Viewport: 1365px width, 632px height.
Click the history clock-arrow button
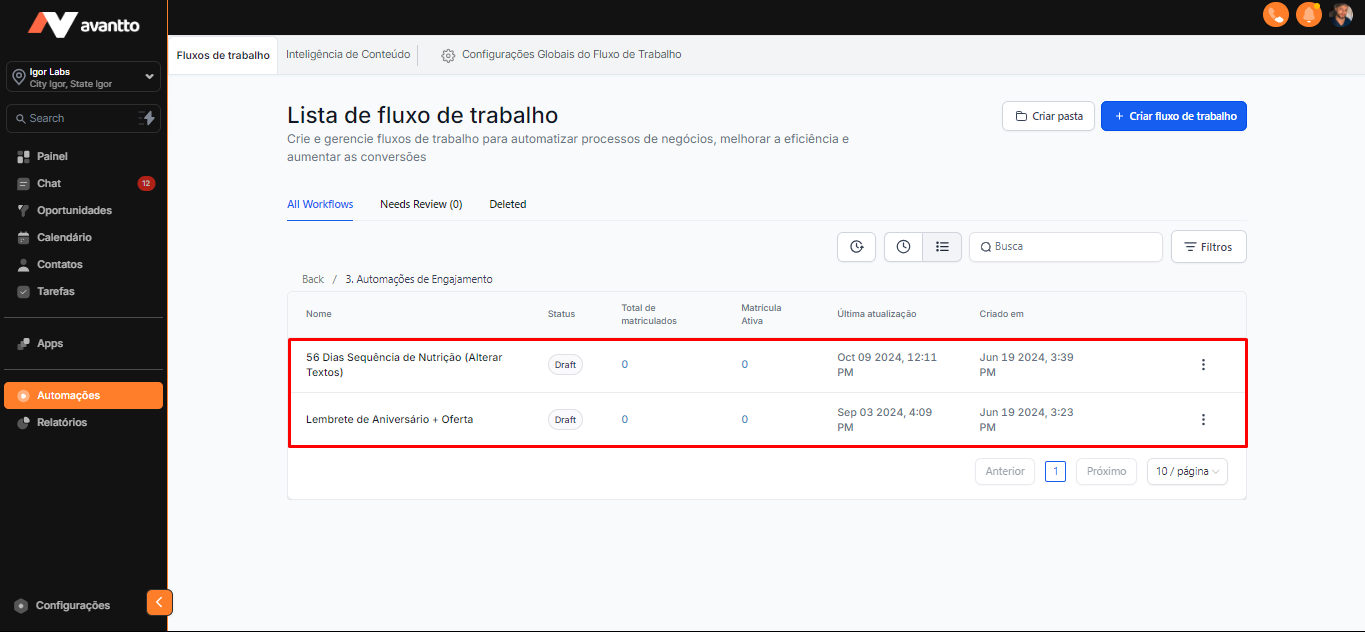pyautogui.click(x=856, y=247)
